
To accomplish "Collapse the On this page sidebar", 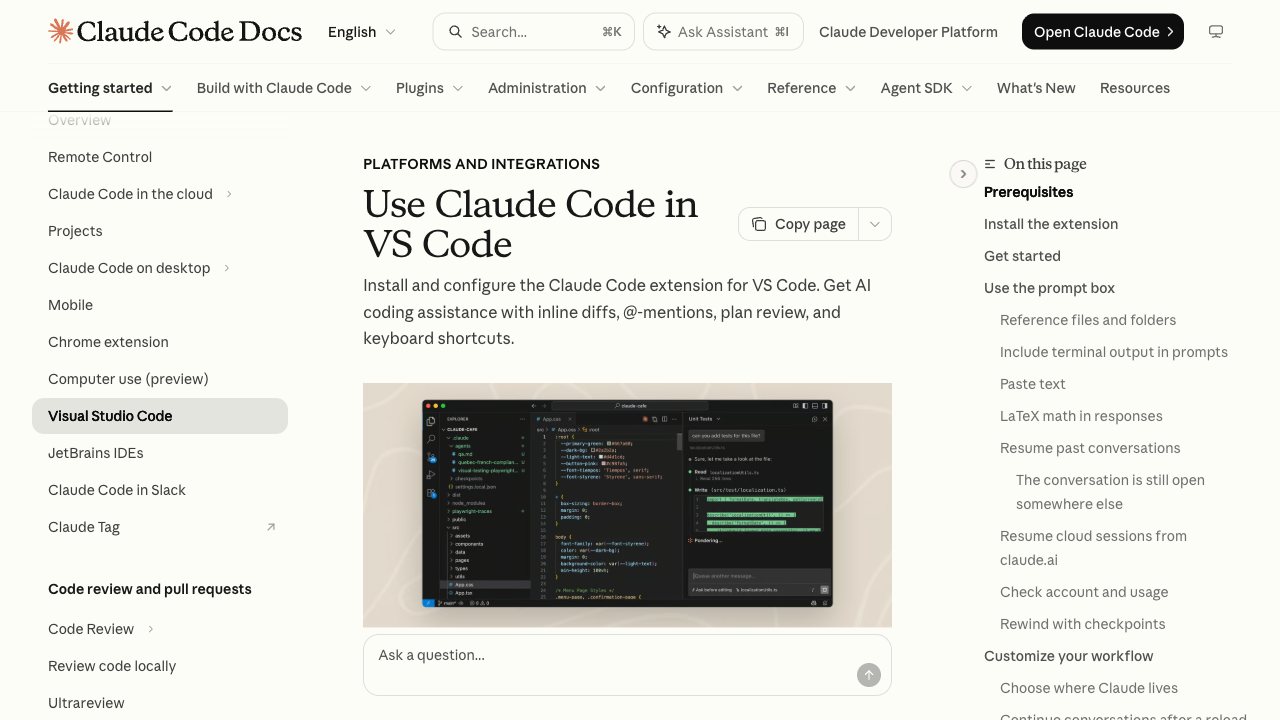I will [x=963, y=174].
